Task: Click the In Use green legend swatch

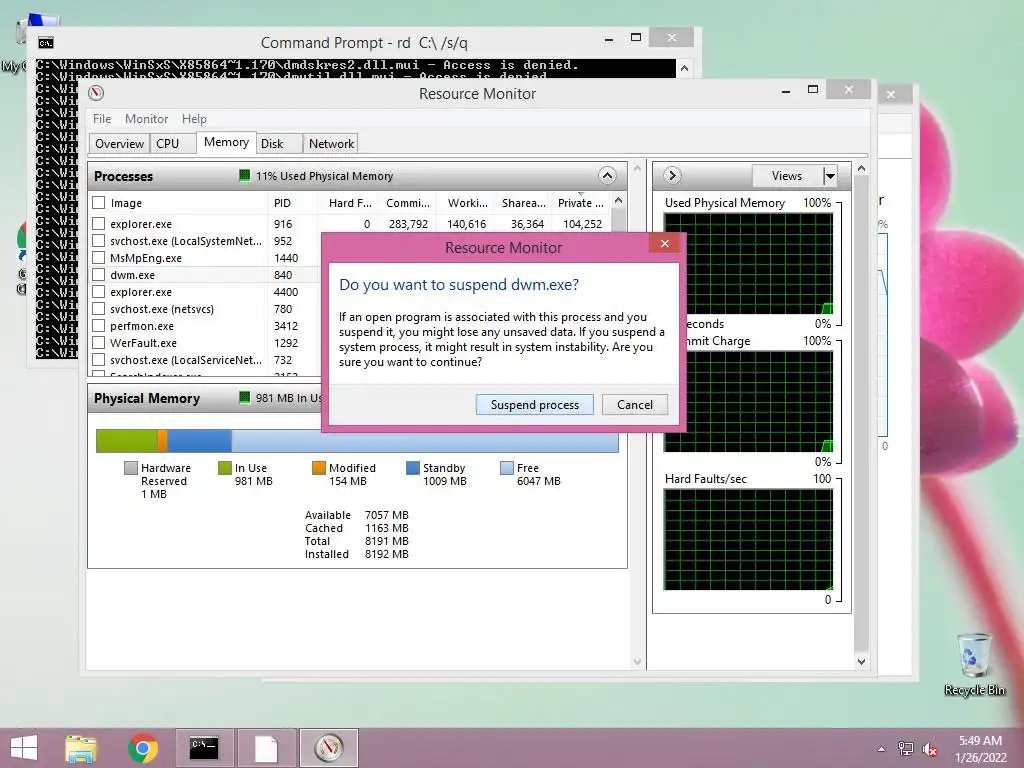Action: (x=225, y=468)
